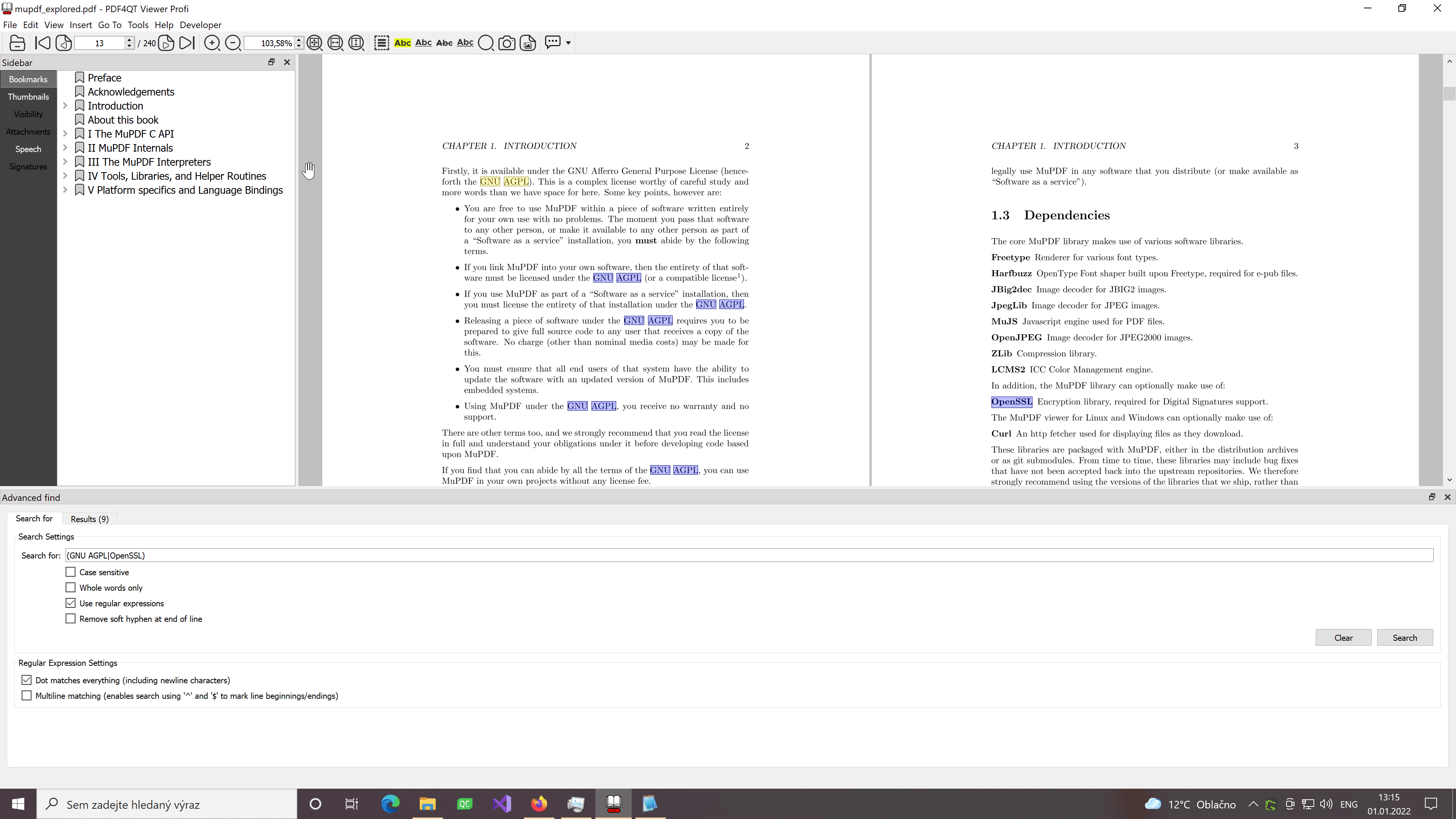Click the zoom in magnifier icon
The width and height of the screenshot is (1456, 819).
[x=212, y=43]
